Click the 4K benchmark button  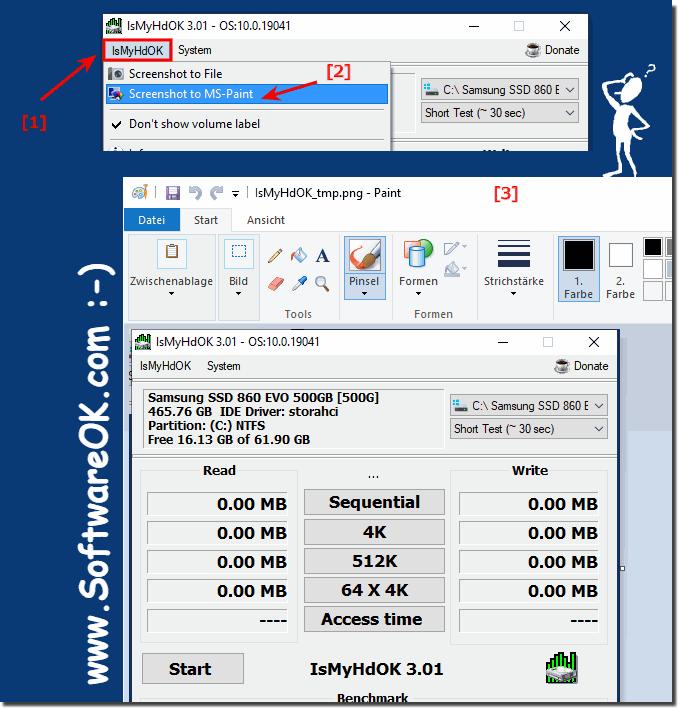[374, 532]
